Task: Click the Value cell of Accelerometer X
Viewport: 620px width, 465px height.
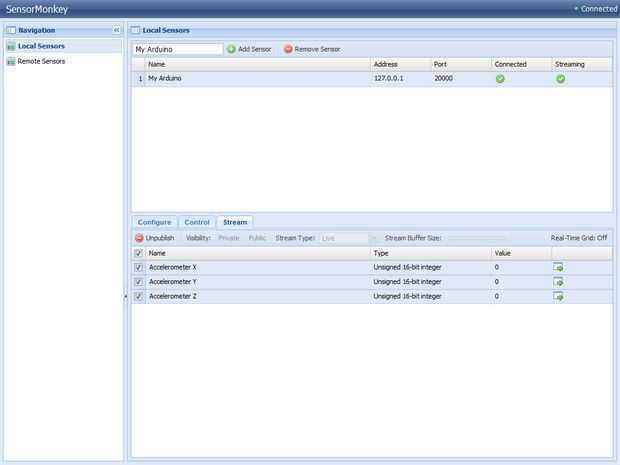Action: coord(521,267)
